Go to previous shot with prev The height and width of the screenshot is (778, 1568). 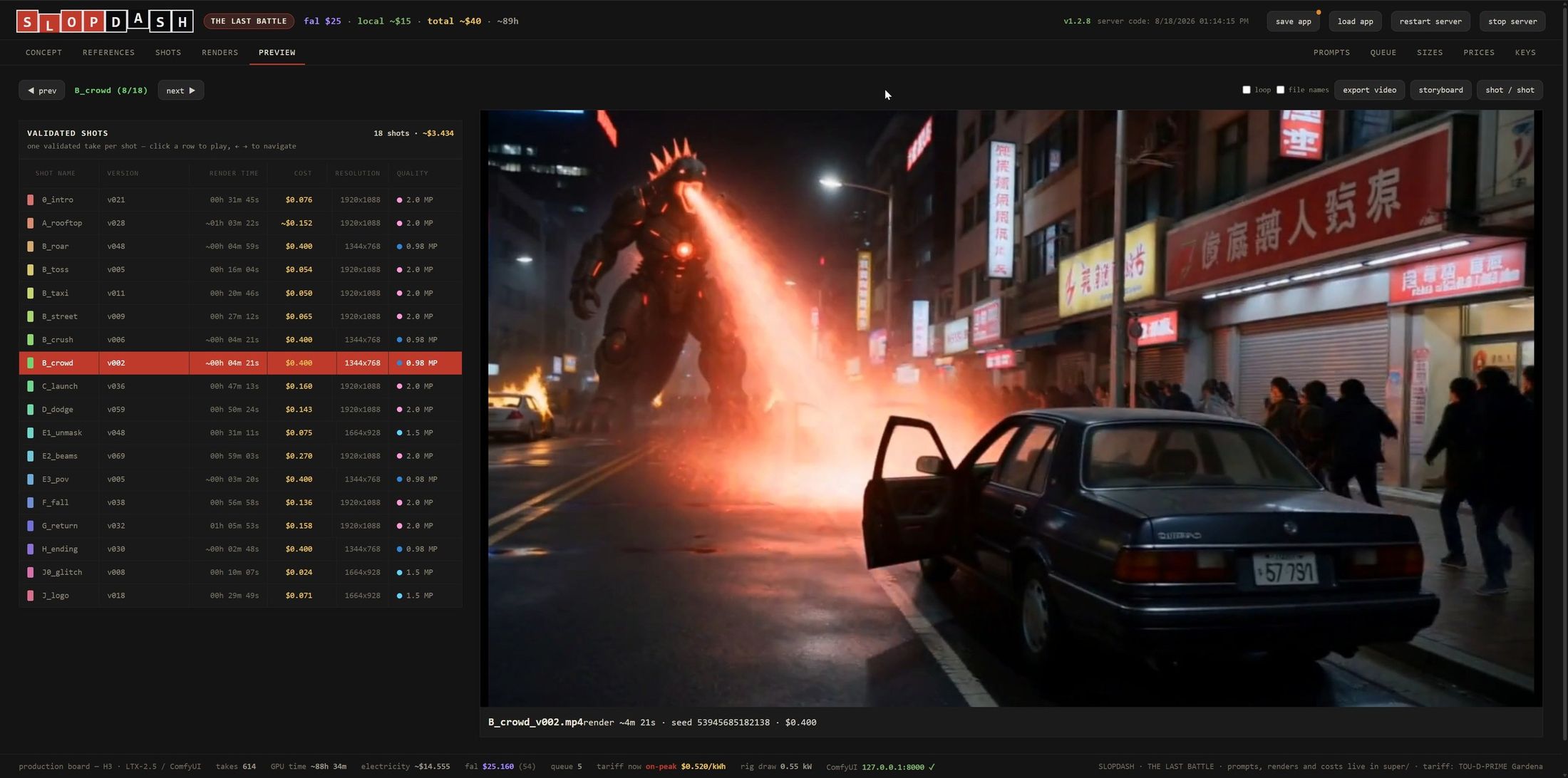42,90
